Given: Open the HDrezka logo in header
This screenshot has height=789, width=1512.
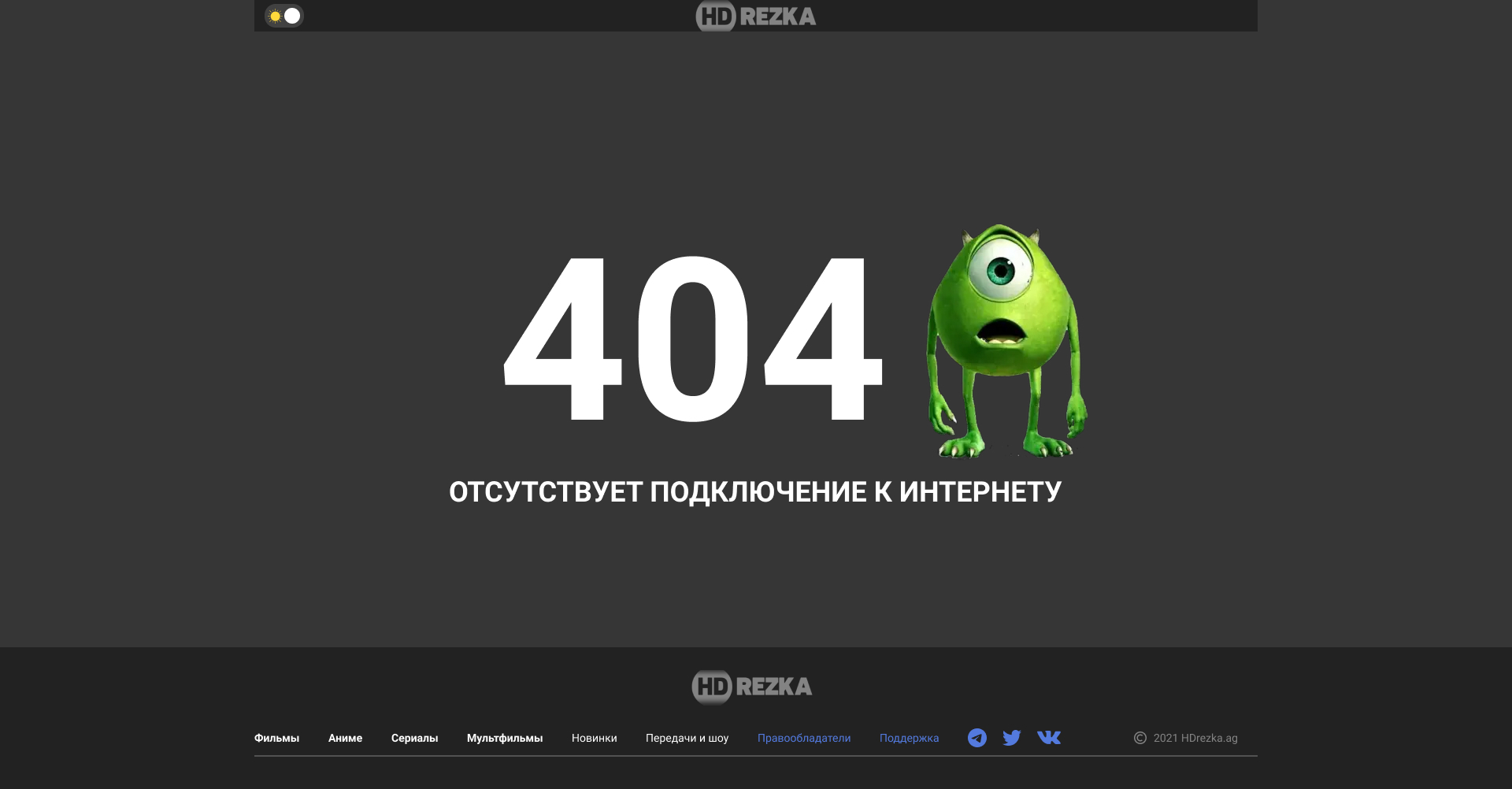Looking at the screenshot, I should (756, 16).
